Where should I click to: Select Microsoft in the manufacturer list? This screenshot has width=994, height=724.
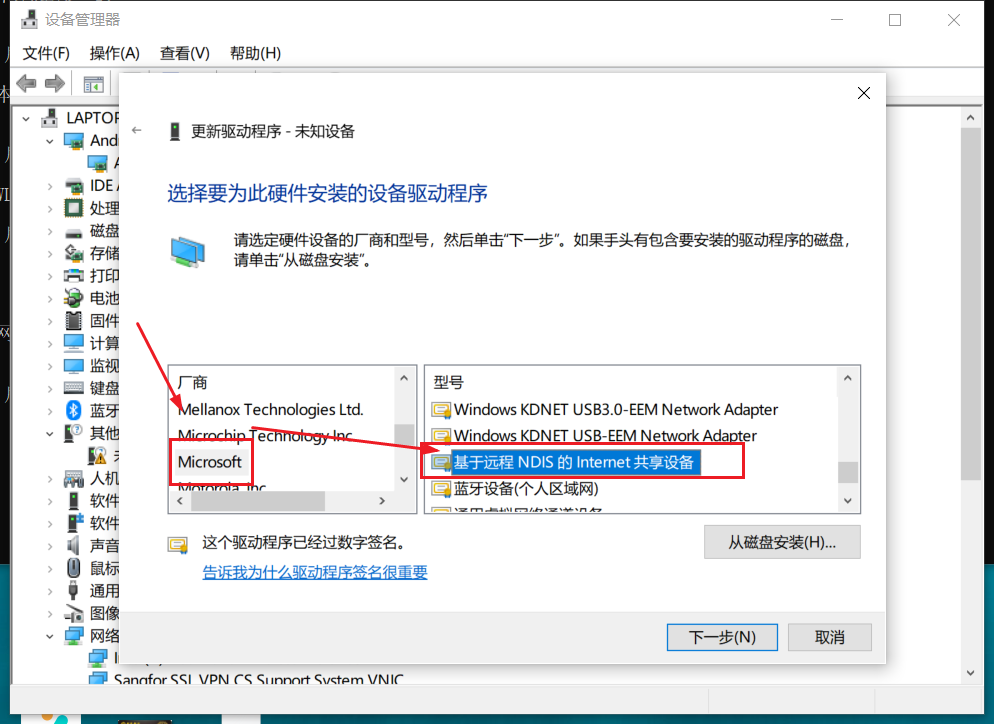(x=210, y=462)
